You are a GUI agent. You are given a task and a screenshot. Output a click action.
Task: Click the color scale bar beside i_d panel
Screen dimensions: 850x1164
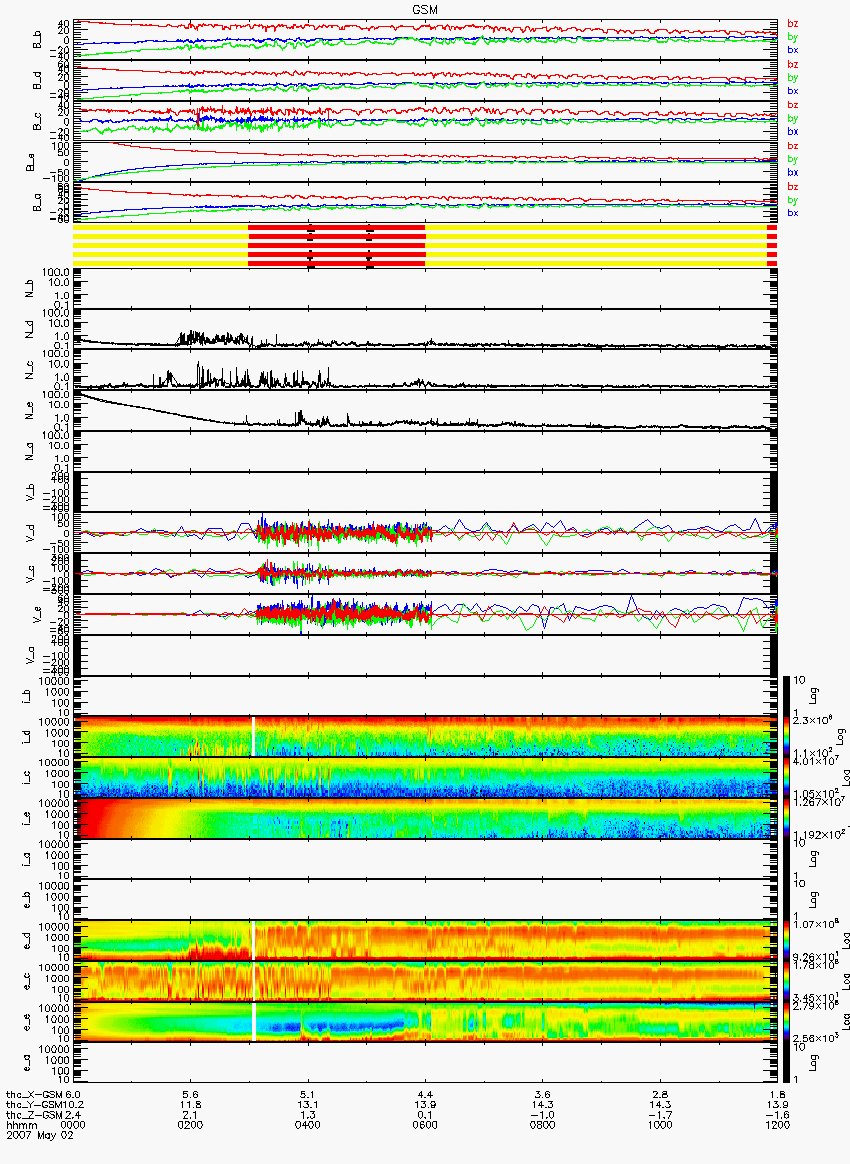[x=787, y=737]
